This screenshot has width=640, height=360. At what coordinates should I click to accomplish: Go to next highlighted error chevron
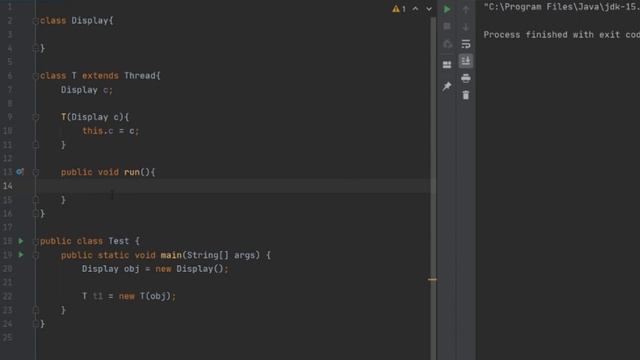(429, 9)
